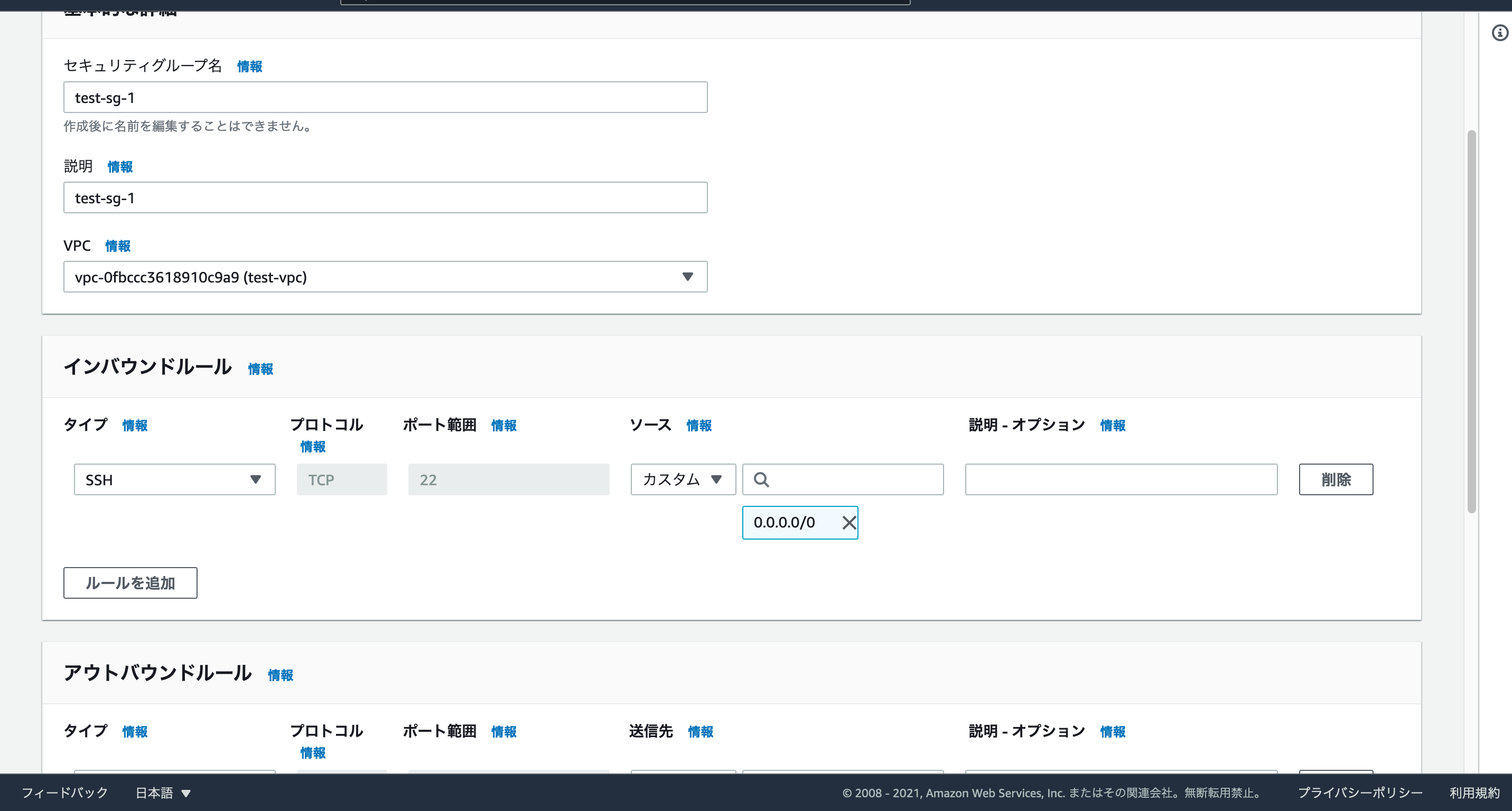Screen dimensions: 1512x811
Task: Click inside the security group name field
Action: point(385,97)
